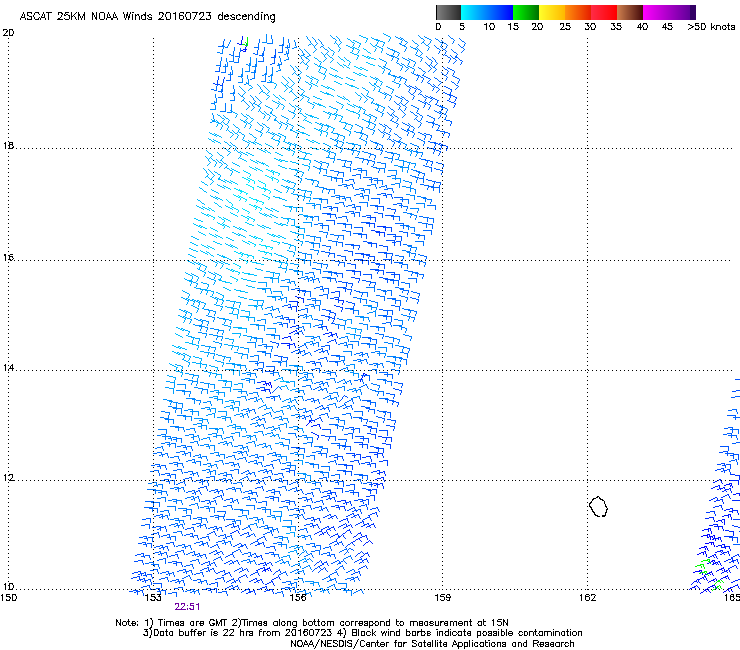The height and width of the screenshot is (650, 740).
Task: Click the legend label '25'
Action: [x=565, y=26]
